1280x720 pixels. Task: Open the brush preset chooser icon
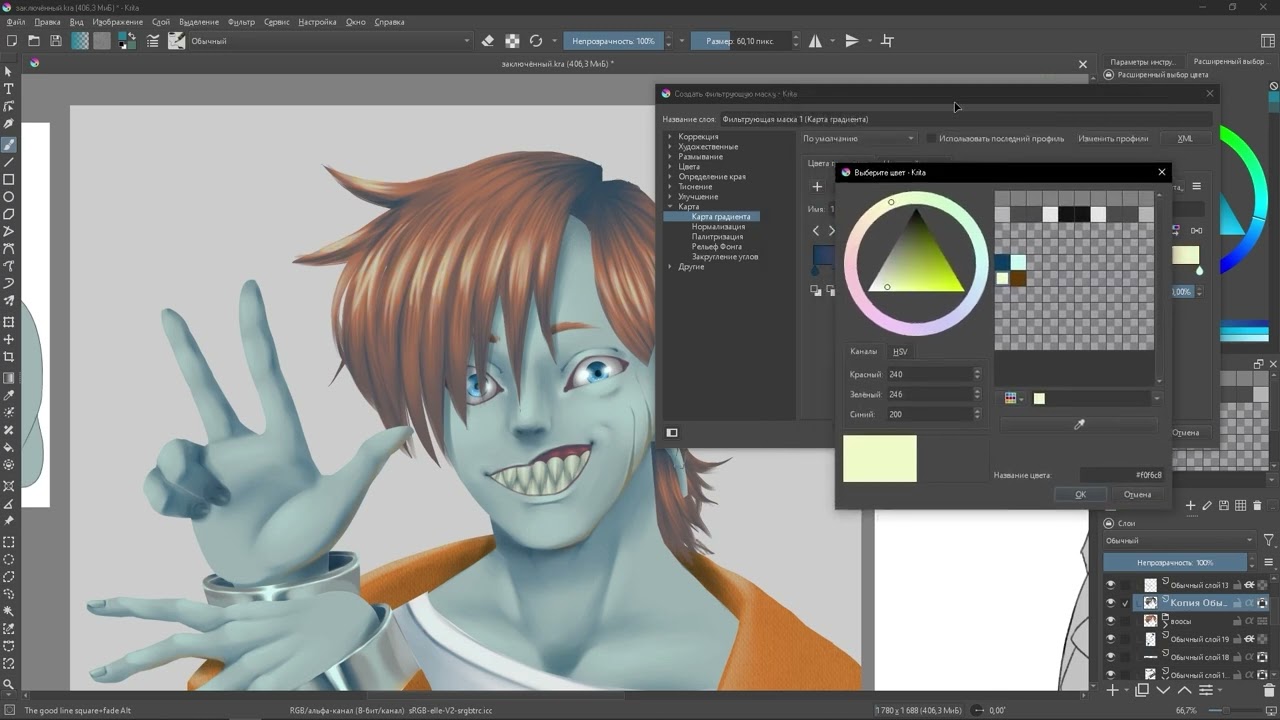(x=176, y=41)
